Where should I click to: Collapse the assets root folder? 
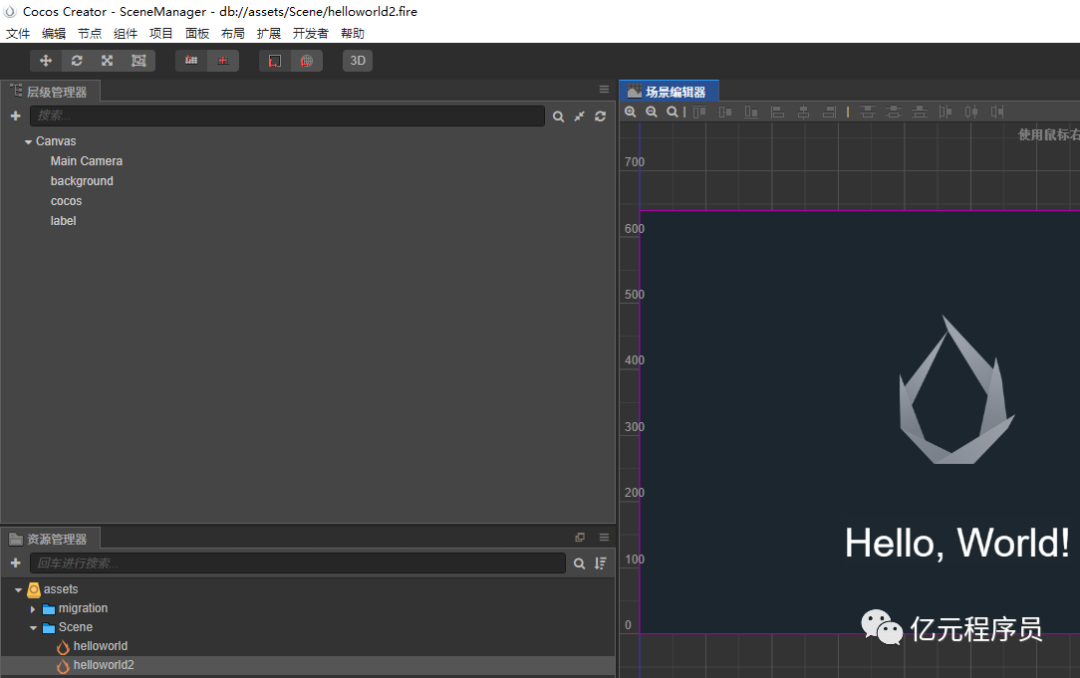(19, 590)
